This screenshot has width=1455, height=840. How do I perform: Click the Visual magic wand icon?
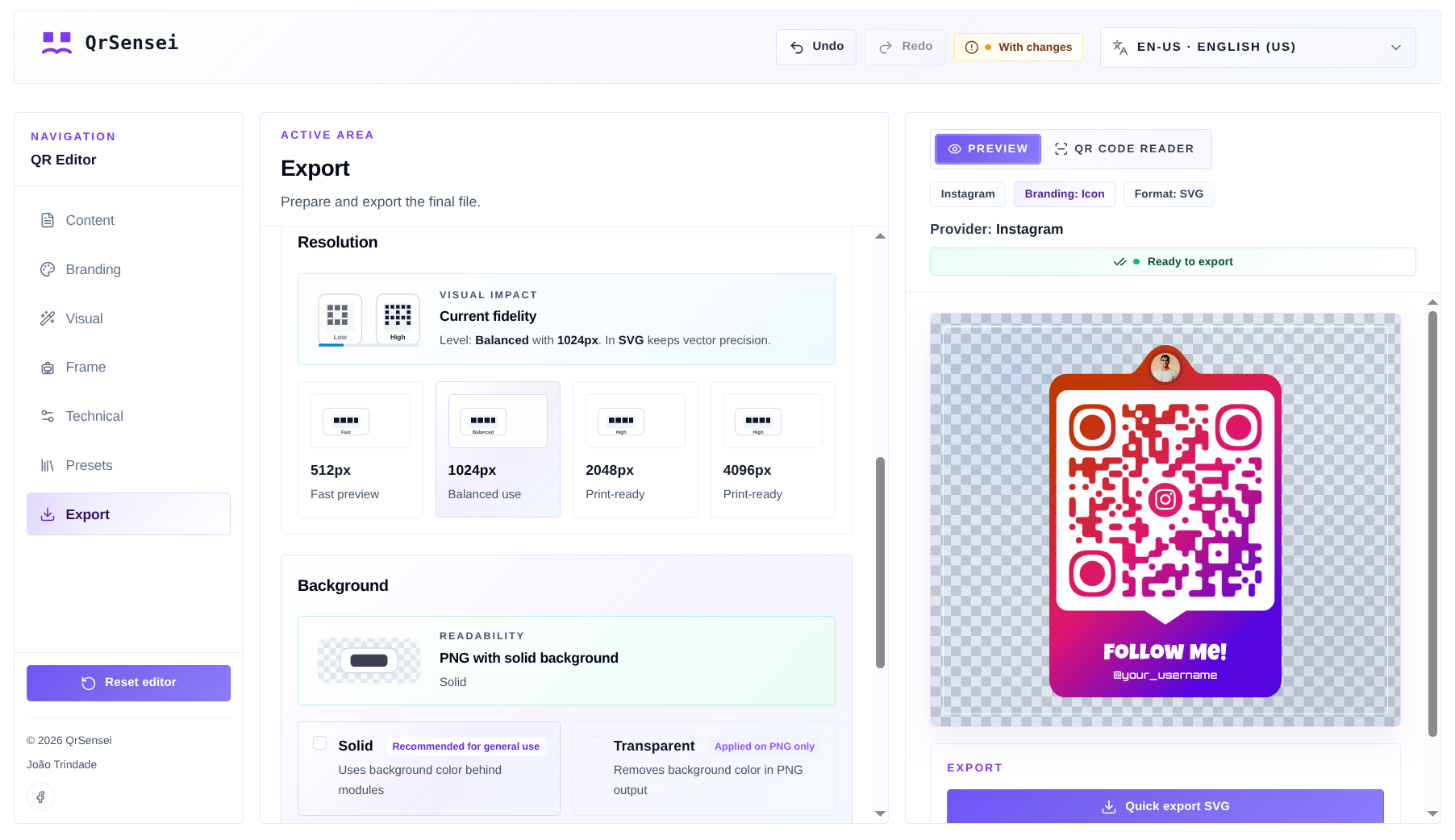pyautogui.click(x=48, y=318)
